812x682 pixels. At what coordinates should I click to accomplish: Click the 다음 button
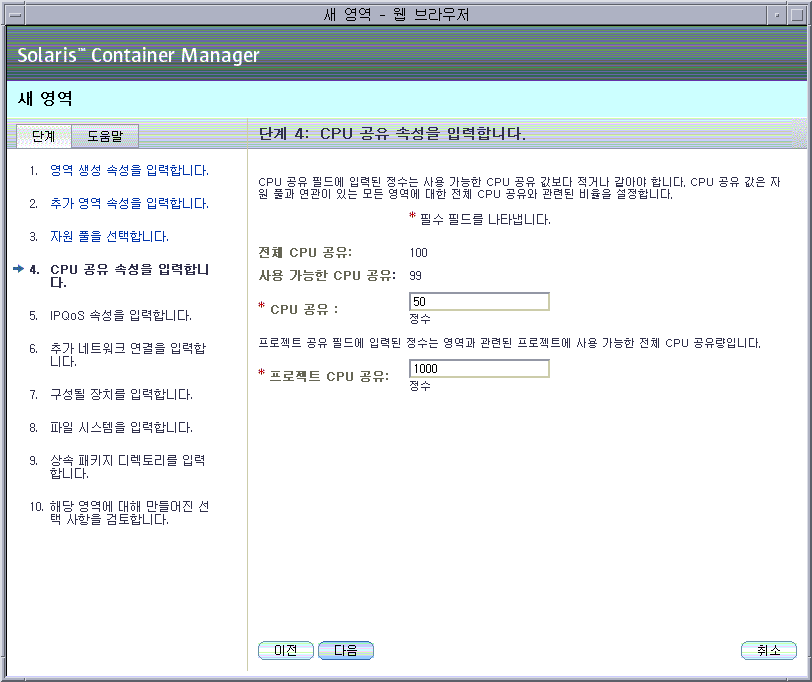point(345,650)
